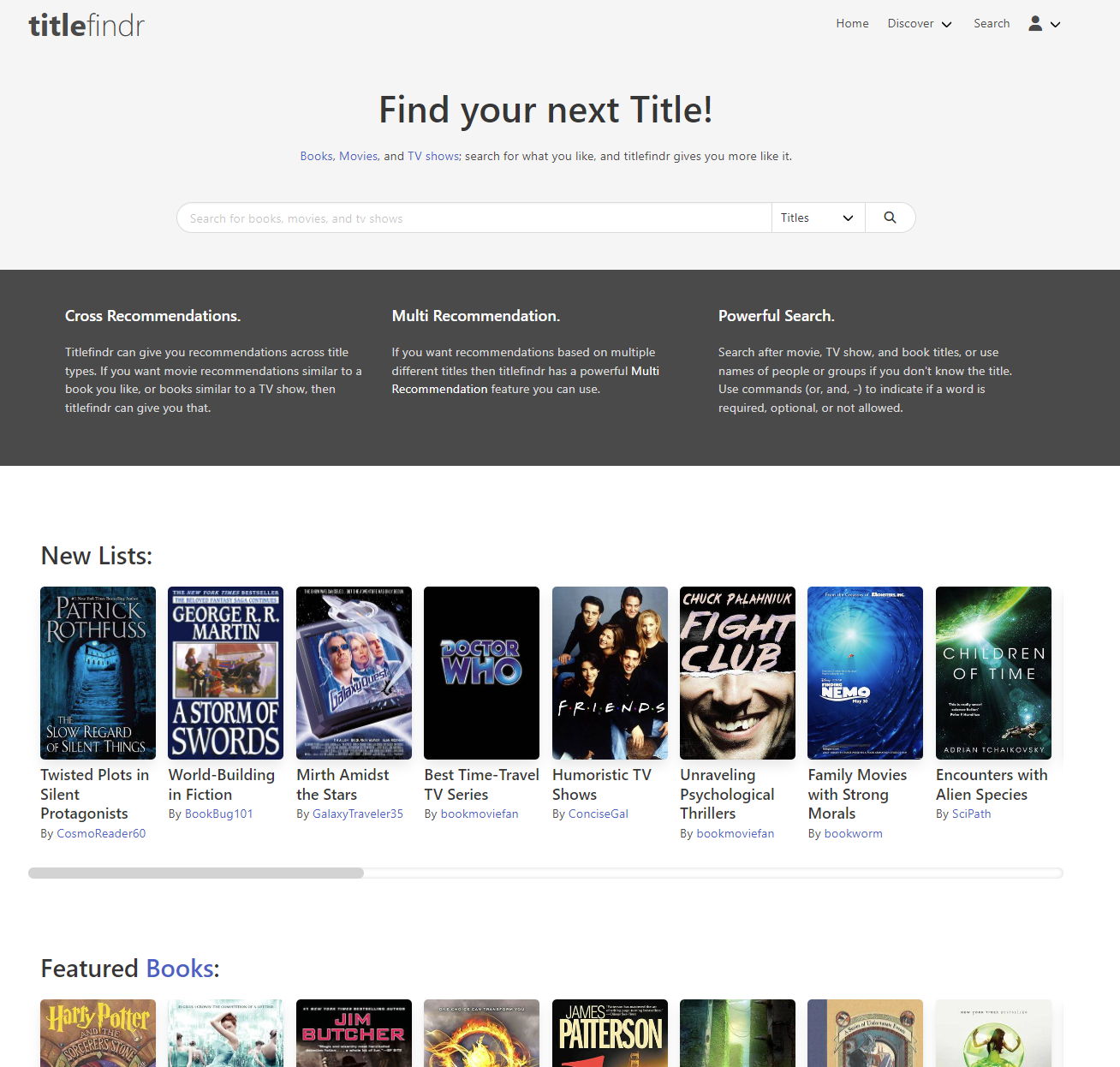Open the Harry Potter book cover
This screenshot has width=1120, height=1067.
click(98, 1033)
